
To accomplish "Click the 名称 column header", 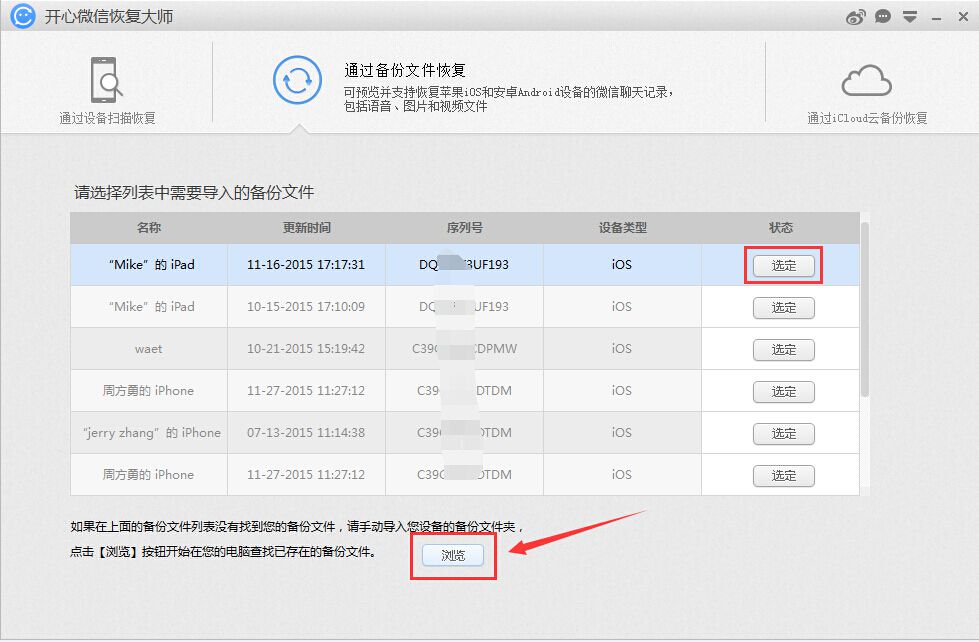I will point(149,228).
